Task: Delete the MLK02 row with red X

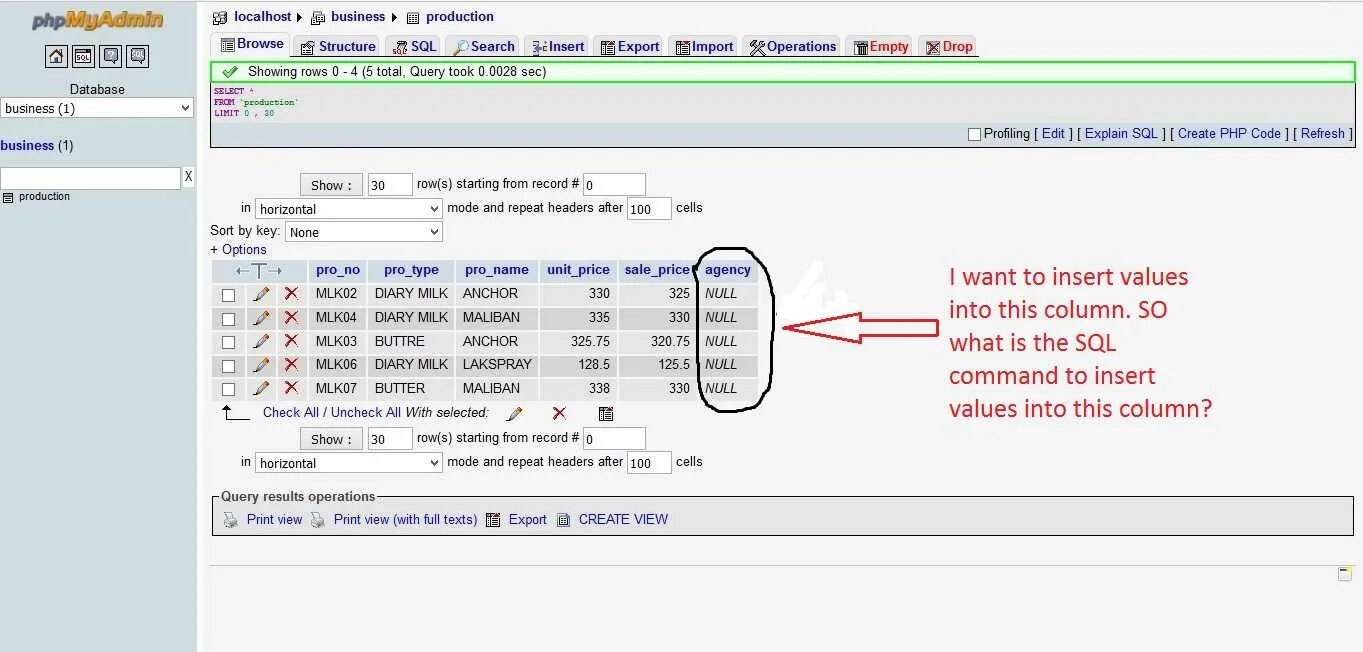Action: (291, 294)
